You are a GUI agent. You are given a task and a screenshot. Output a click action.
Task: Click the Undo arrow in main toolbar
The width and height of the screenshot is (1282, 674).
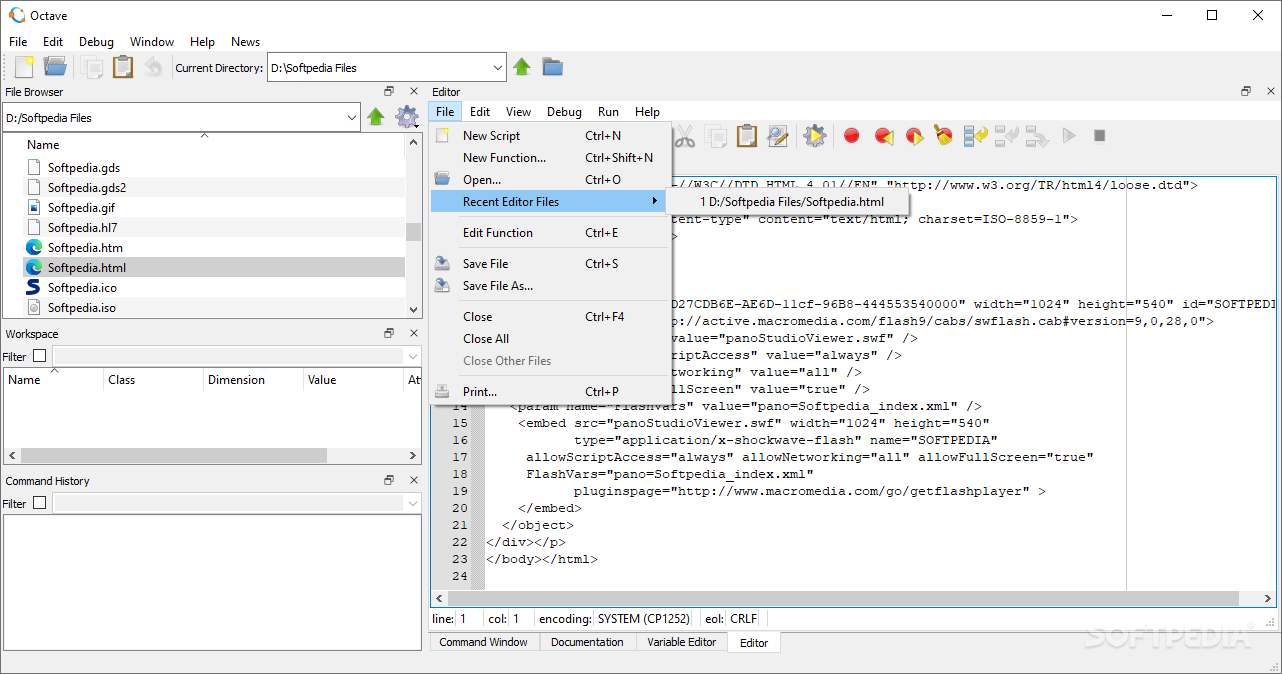[x=153, y=67]
